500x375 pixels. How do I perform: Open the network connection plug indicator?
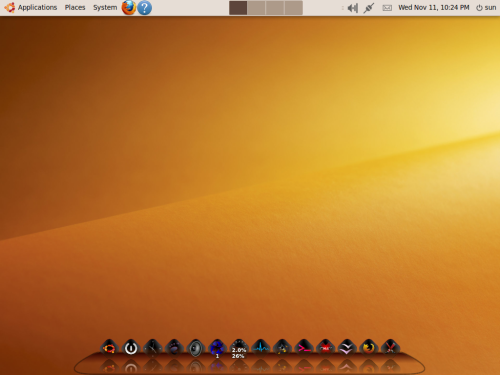pyautogui.click(x=369, y=8)
